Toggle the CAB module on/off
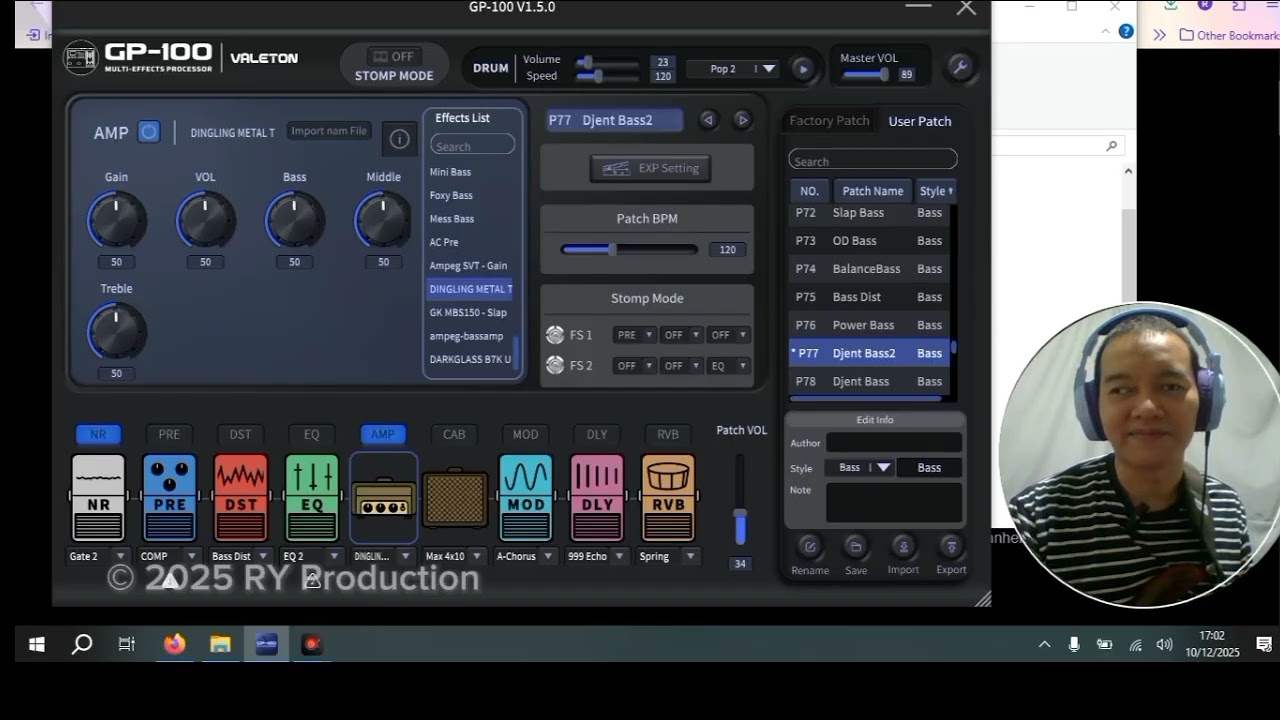The width and height of the screenshot is (1280, 720). [454, 434]
